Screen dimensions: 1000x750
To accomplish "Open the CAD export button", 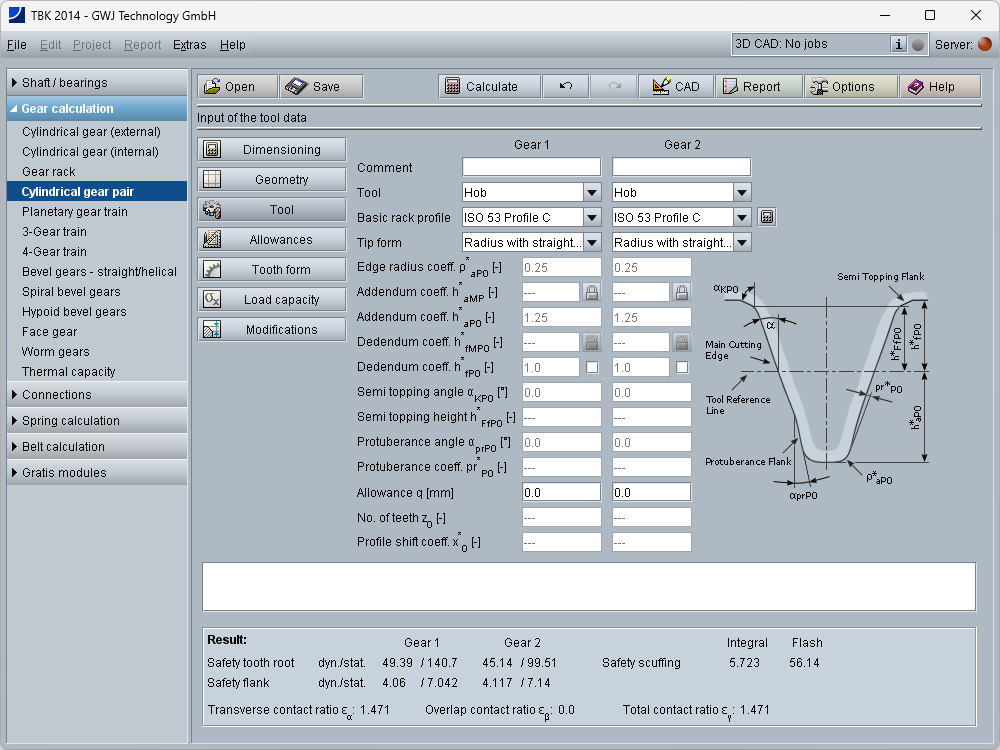I will tap(675, 87).
